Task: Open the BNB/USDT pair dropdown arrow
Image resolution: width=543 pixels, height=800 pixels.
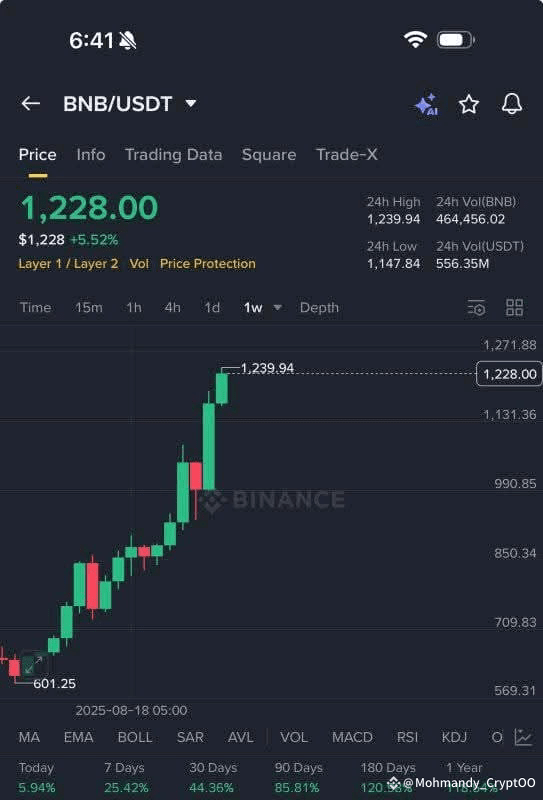Action: (x=190, y=104)
